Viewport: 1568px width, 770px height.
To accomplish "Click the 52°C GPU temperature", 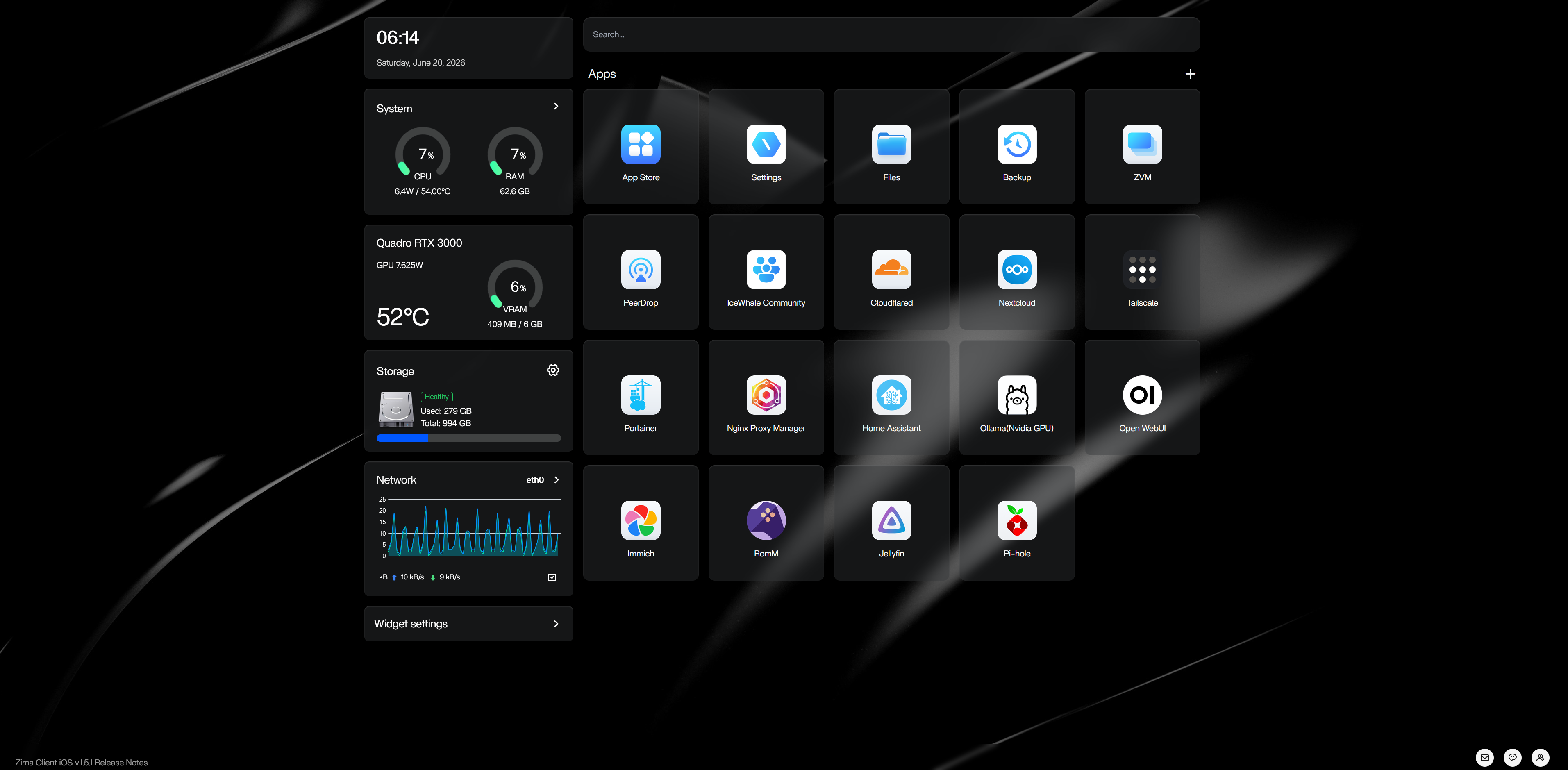I will [402, 316].
